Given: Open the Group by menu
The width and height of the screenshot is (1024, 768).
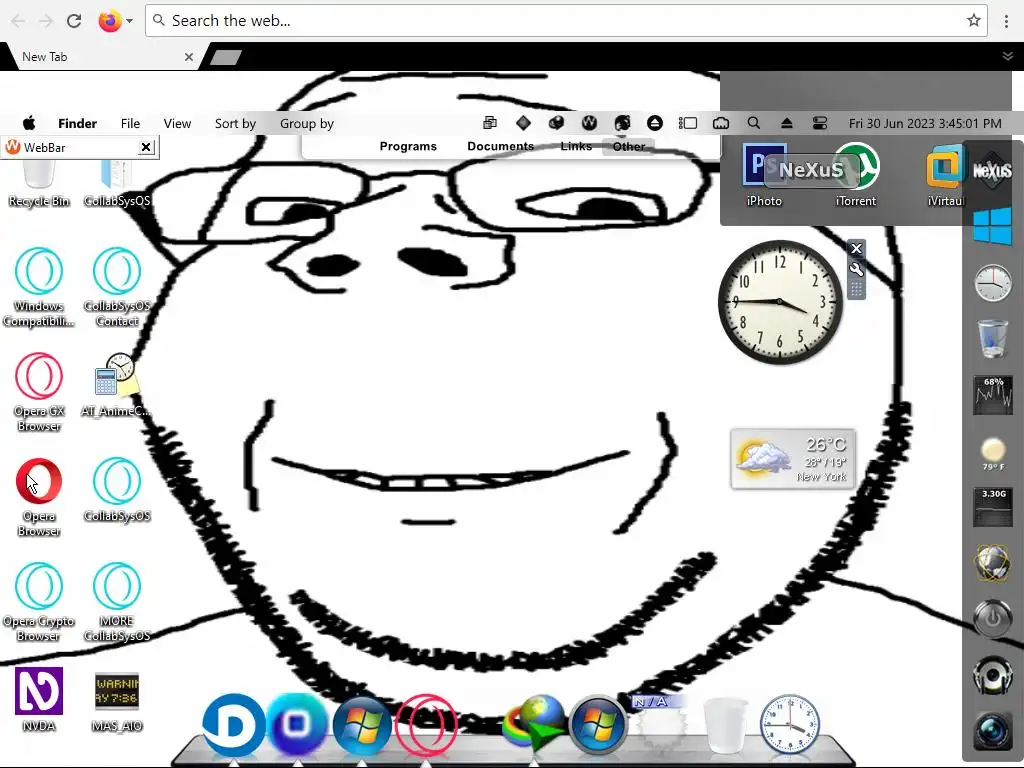Looking at the screenshot, I should pyautogui.click(x=307, y=123).
